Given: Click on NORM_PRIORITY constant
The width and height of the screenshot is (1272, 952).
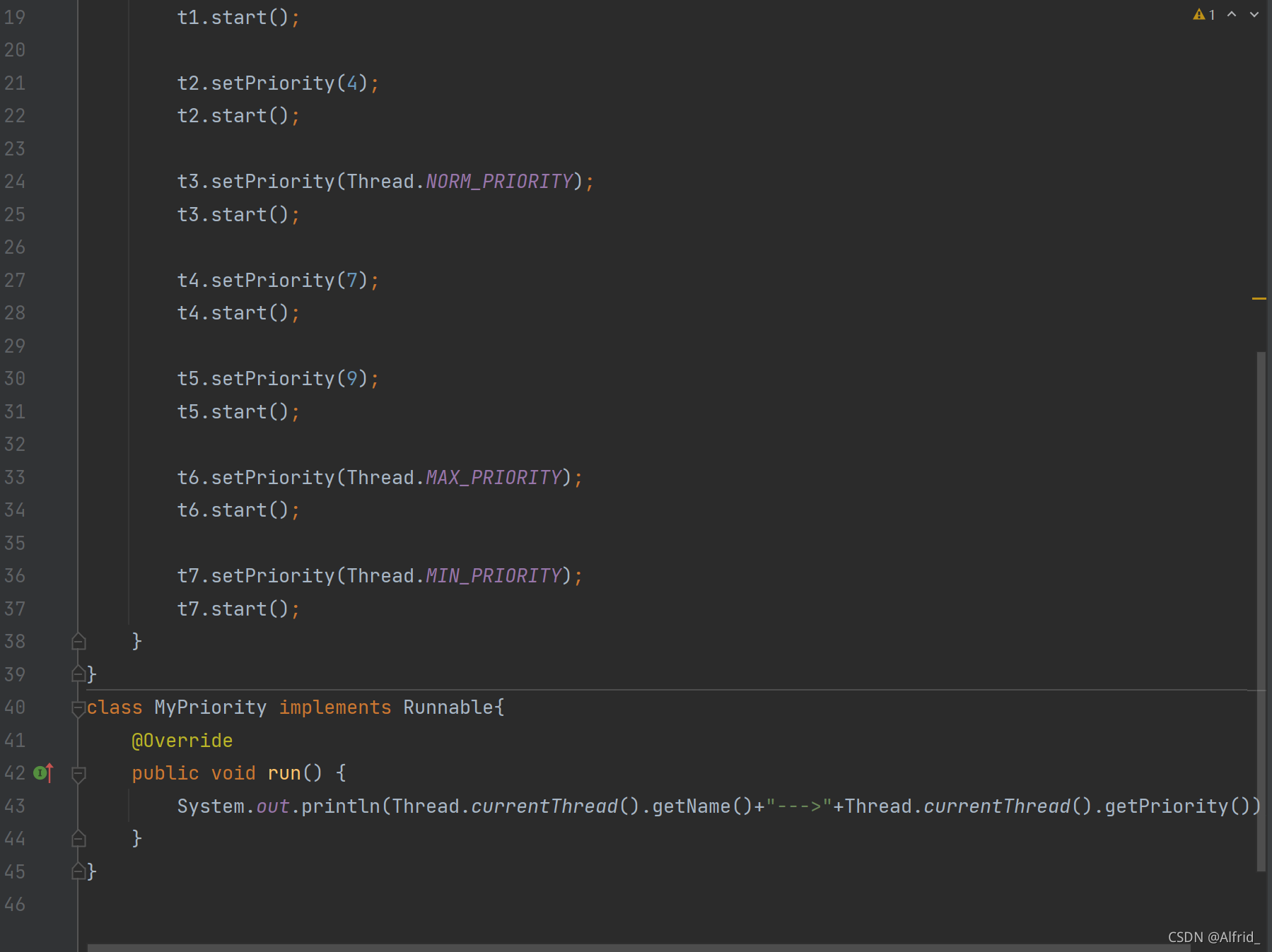Looking at the screenshot, I should pos(499,182).
